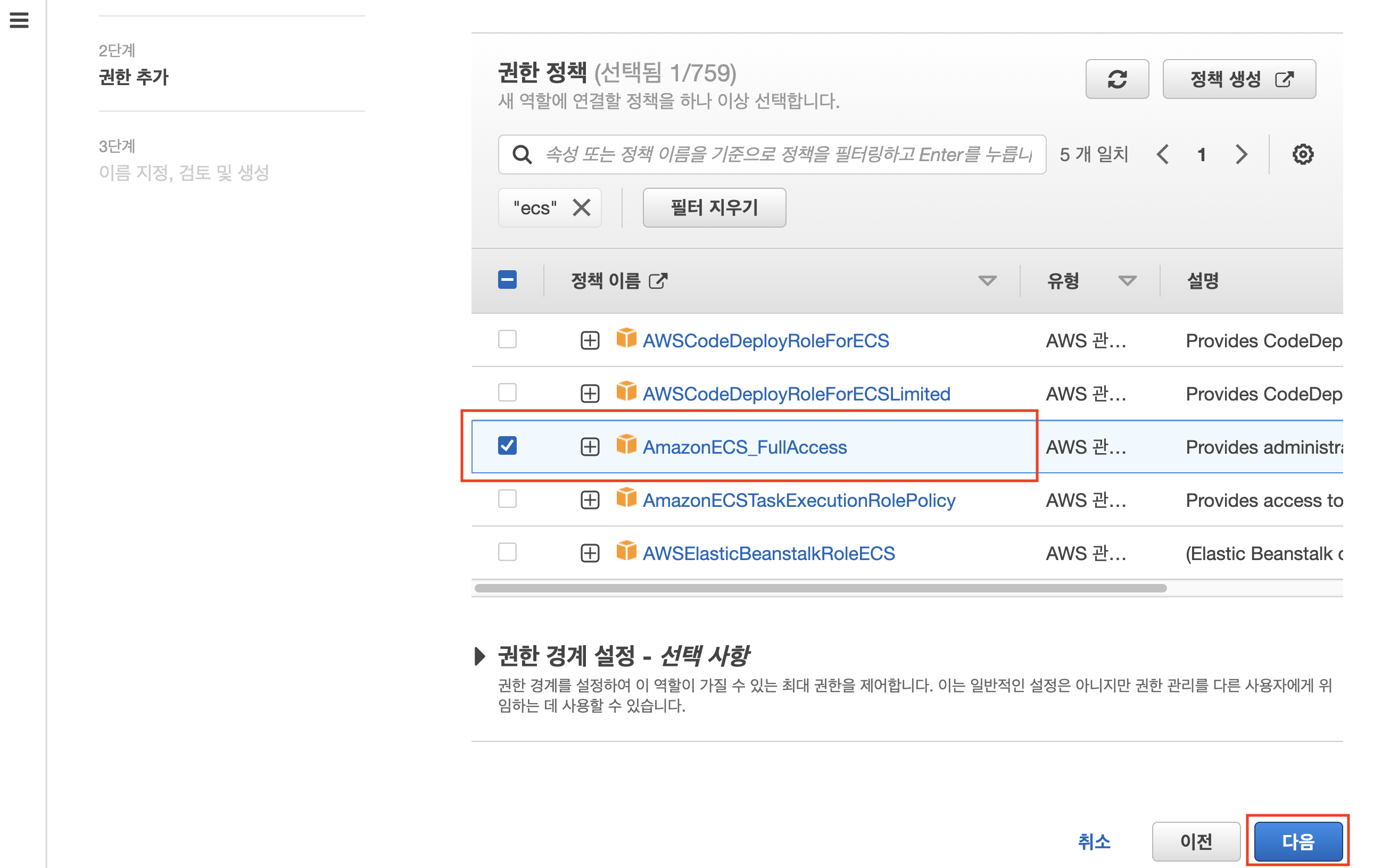Click the search magnifier icon
The image size is (1390, 868).
point(522,154)
